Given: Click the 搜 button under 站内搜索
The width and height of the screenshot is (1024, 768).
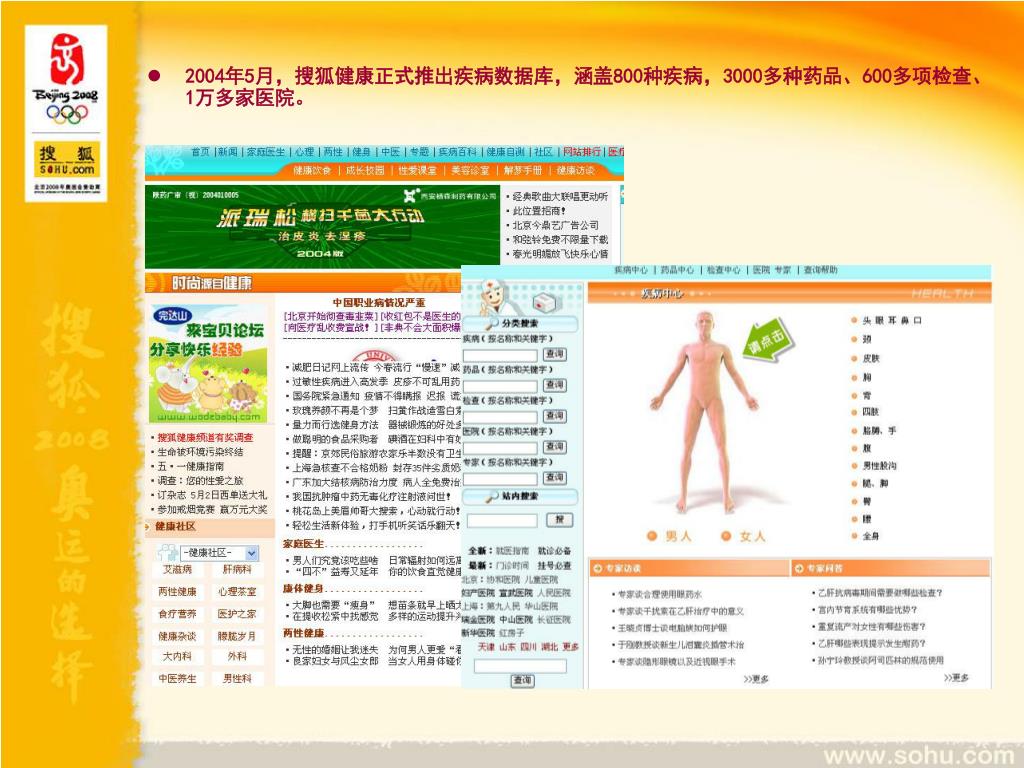Looking at the screenshot, I should coord(560,520).
